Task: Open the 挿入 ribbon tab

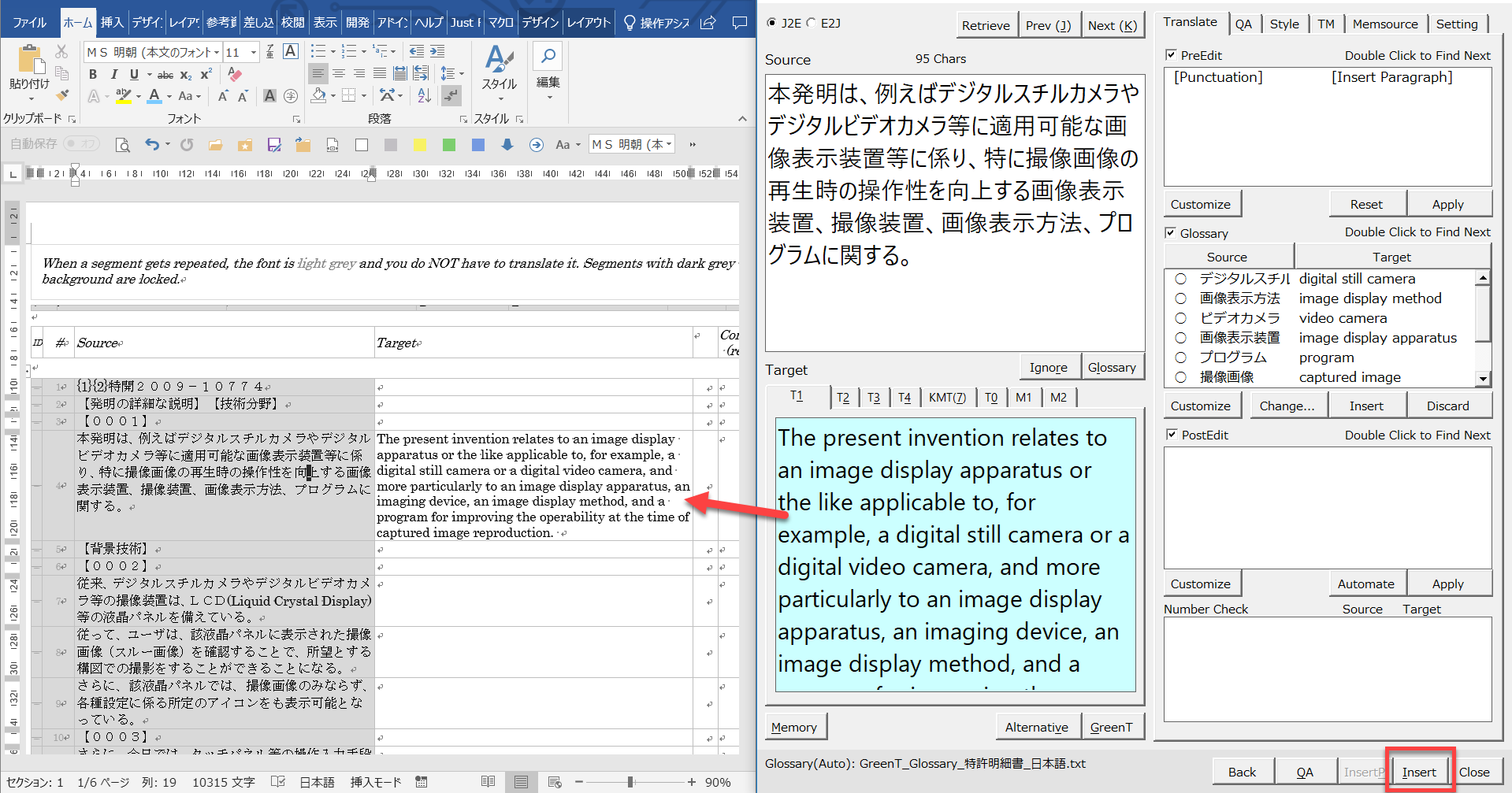Action: [x=112, y=23]
